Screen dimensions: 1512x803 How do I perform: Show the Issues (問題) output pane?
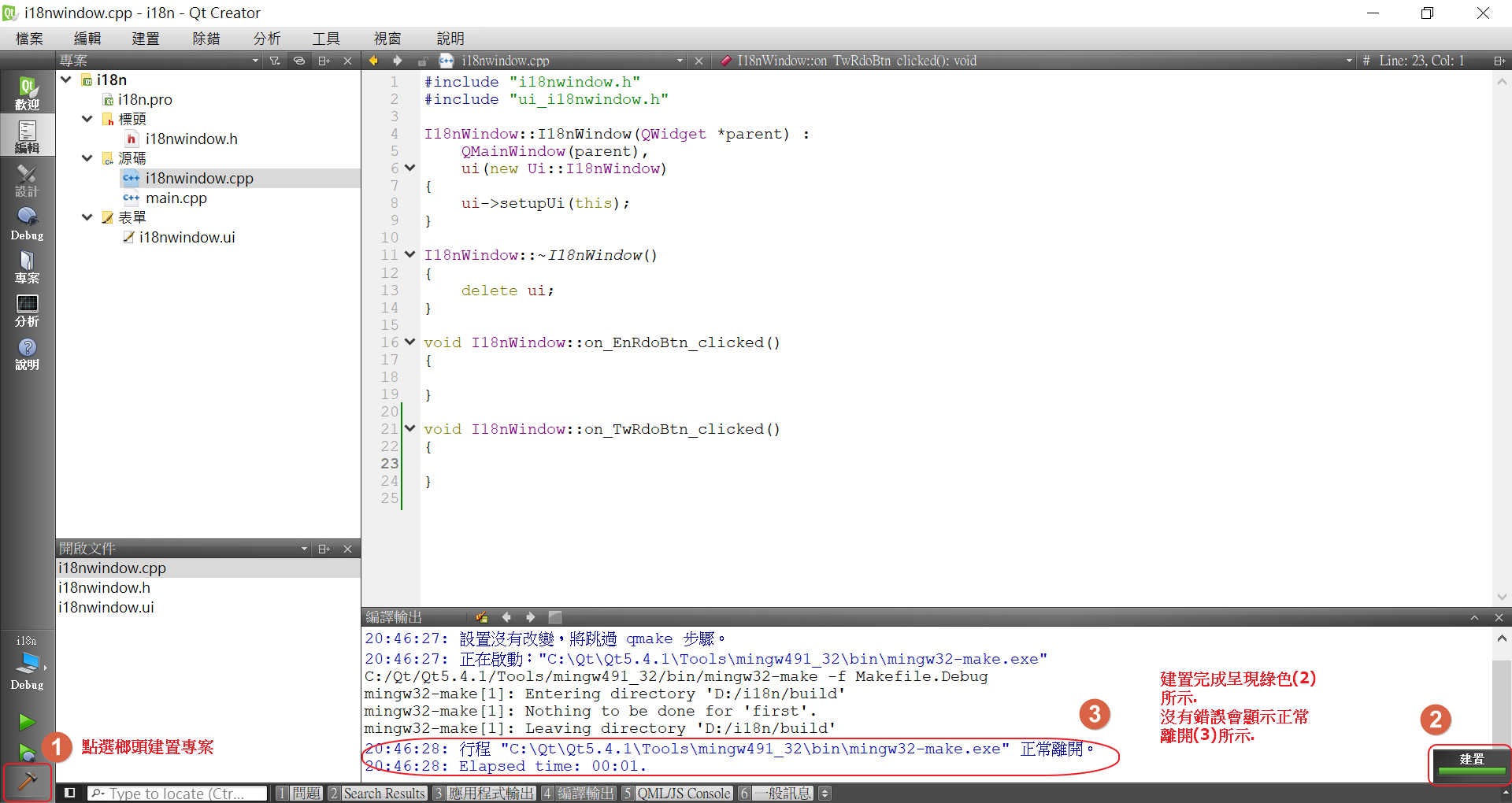pos(299,794)
